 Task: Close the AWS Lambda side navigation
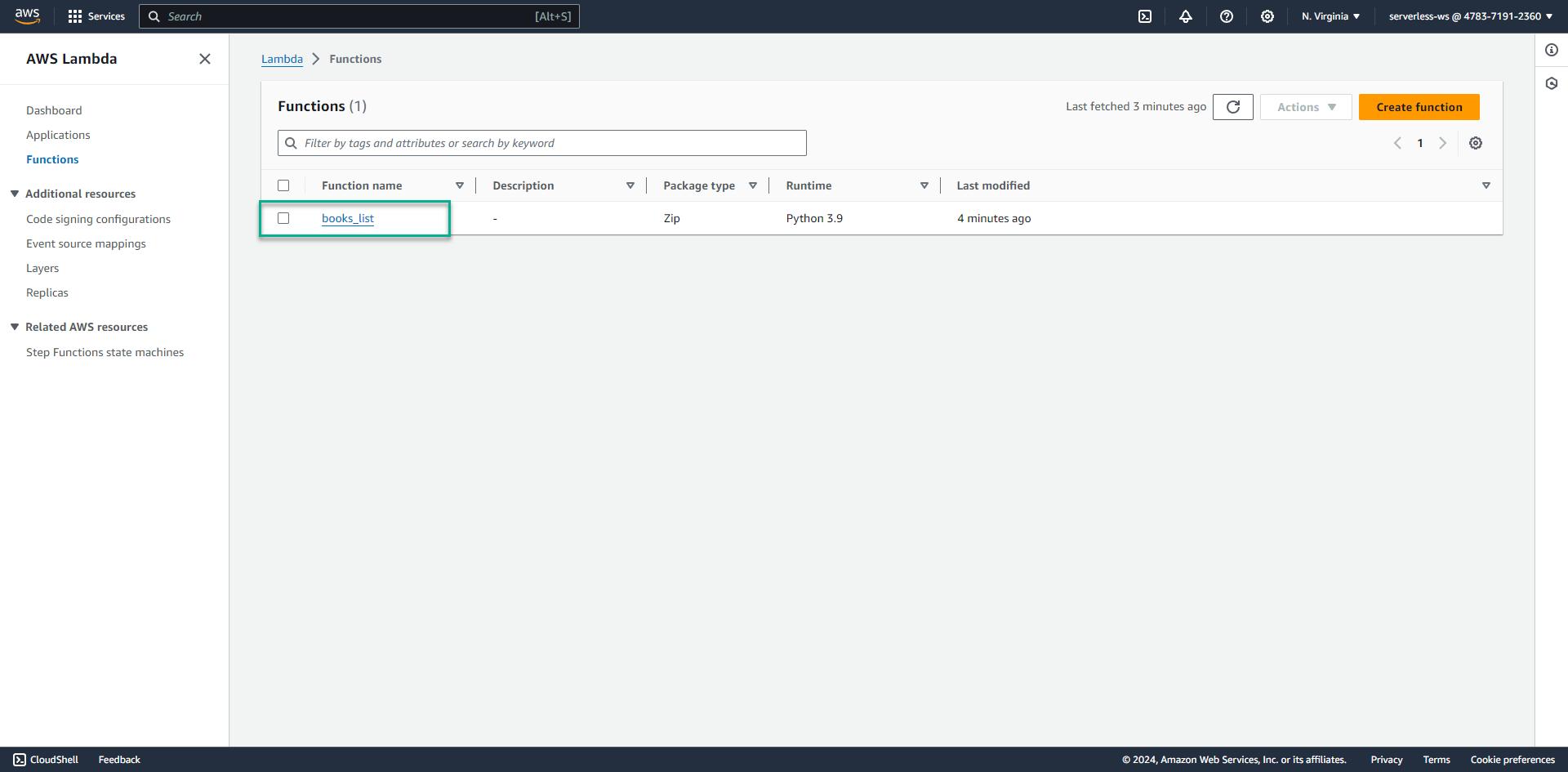205,59
